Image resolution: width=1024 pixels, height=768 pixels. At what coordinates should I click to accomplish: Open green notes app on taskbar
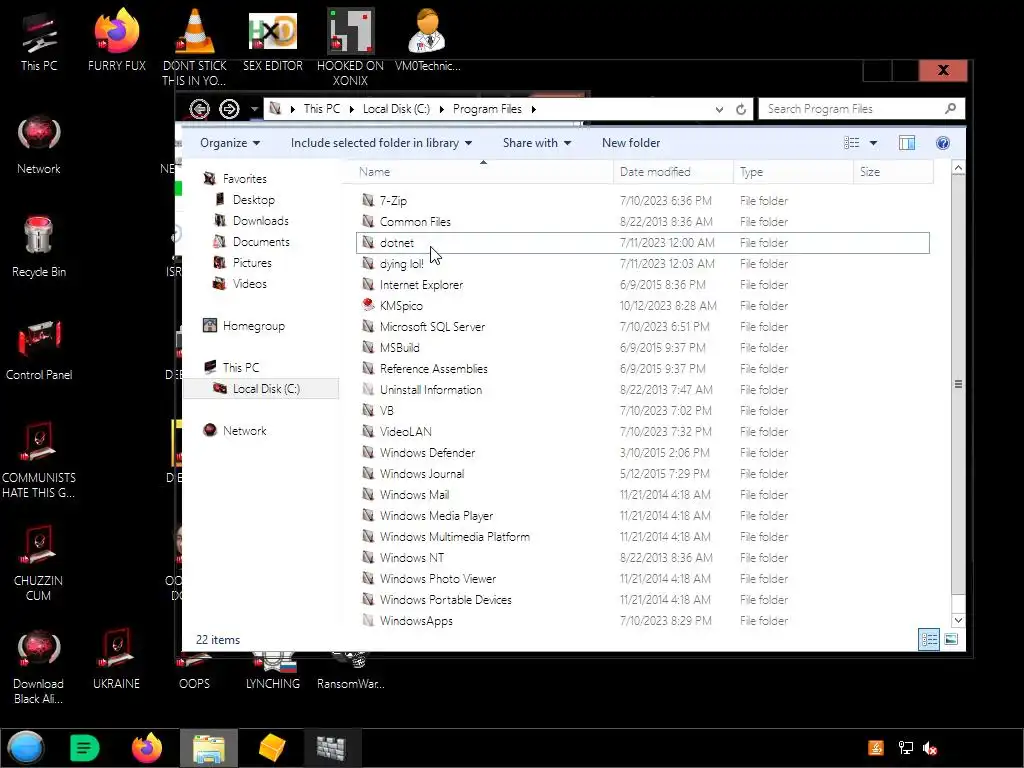[85, 748]
